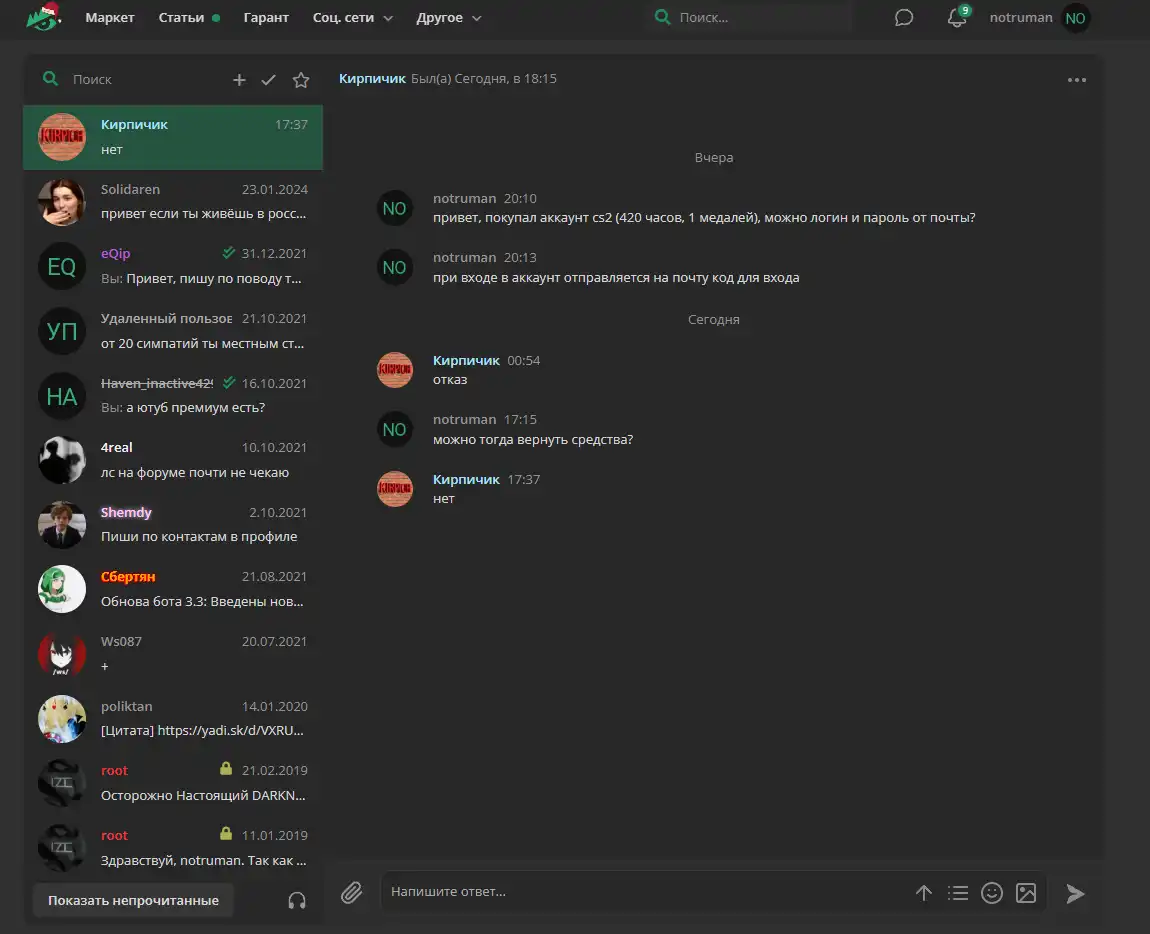Open Кирпичик profile link in chat header
This screenshot has height=934, width=1150.
372,78
